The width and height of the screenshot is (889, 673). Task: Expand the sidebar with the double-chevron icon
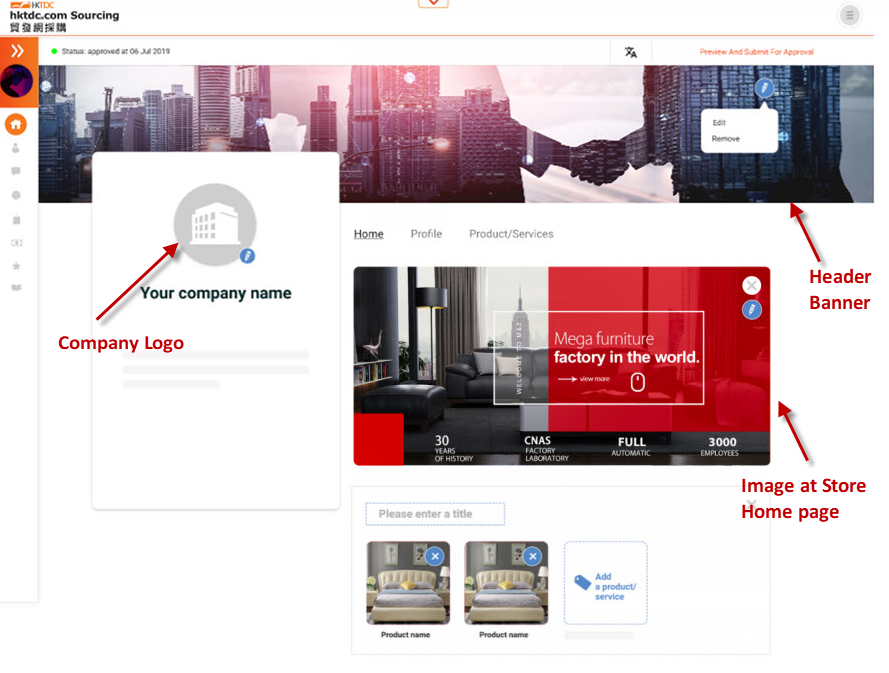pos(18,51)
